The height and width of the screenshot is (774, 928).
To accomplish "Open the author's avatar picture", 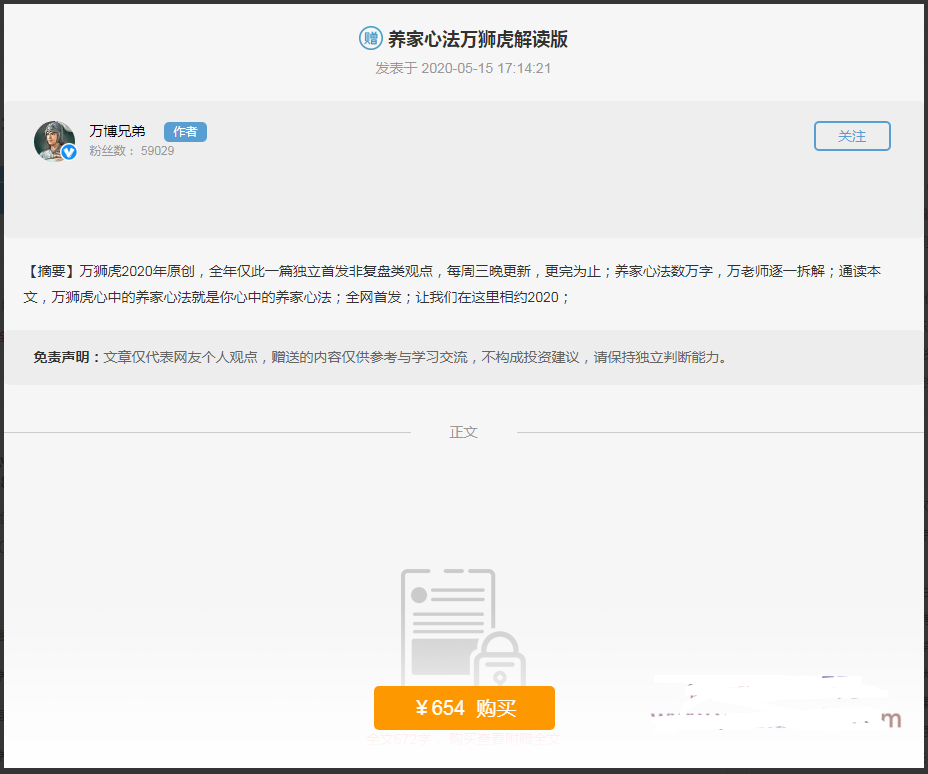I will pos(54,140).
